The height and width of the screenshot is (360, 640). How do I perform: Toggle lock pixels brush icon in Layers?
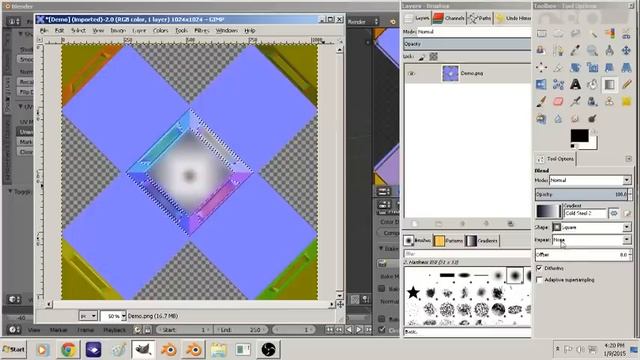tap(422, 57)
